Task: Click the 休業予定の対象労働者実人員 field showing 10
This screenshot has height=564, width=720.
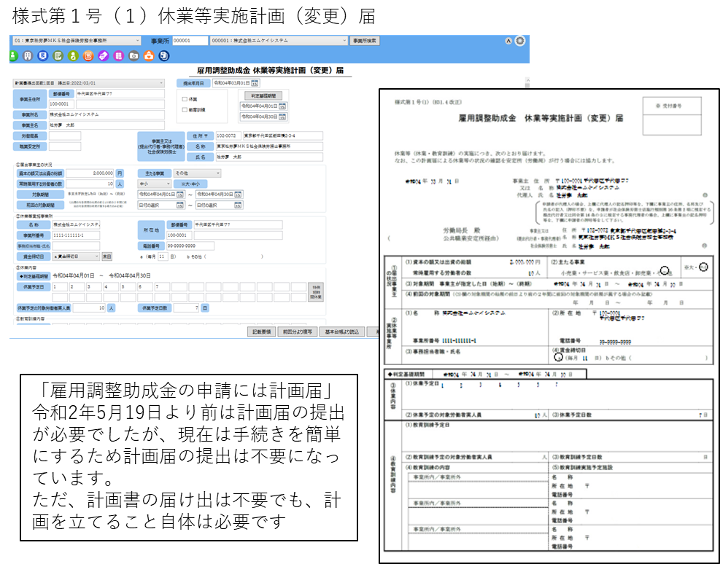Action: [90, 308]
